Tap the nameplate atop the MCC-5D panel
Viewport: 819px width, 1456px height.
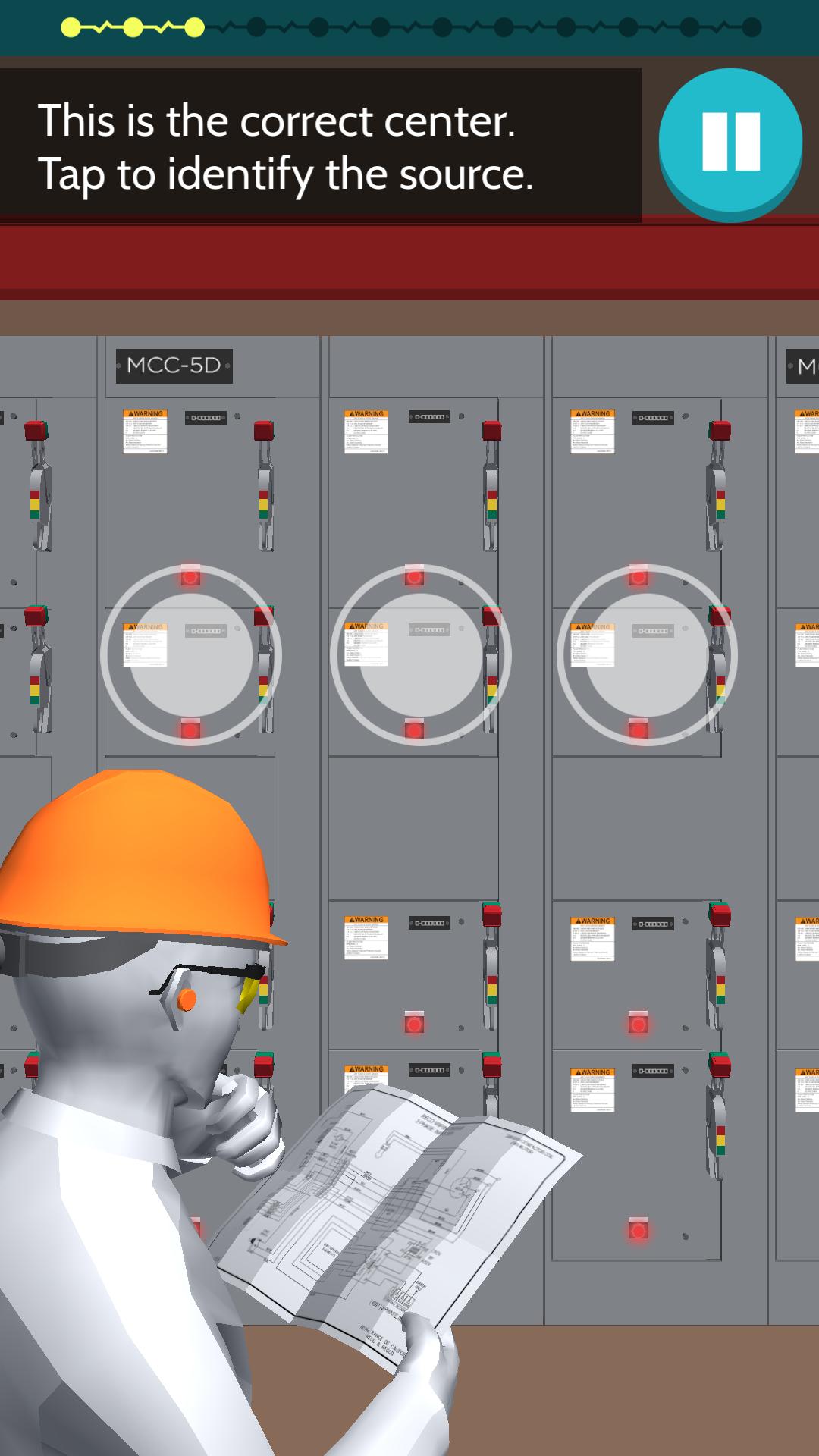(206, 418)
